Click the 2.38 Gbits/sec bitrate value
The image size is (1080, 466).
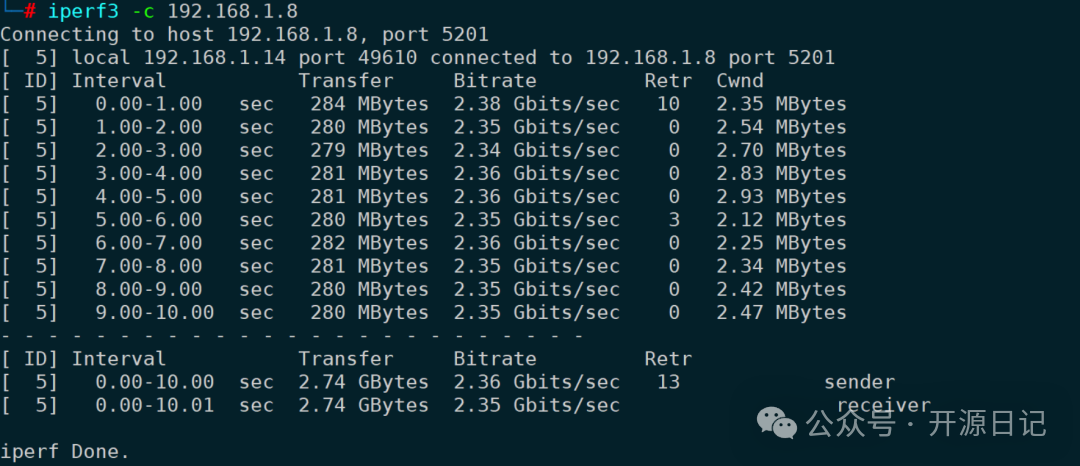click(536, 104)
